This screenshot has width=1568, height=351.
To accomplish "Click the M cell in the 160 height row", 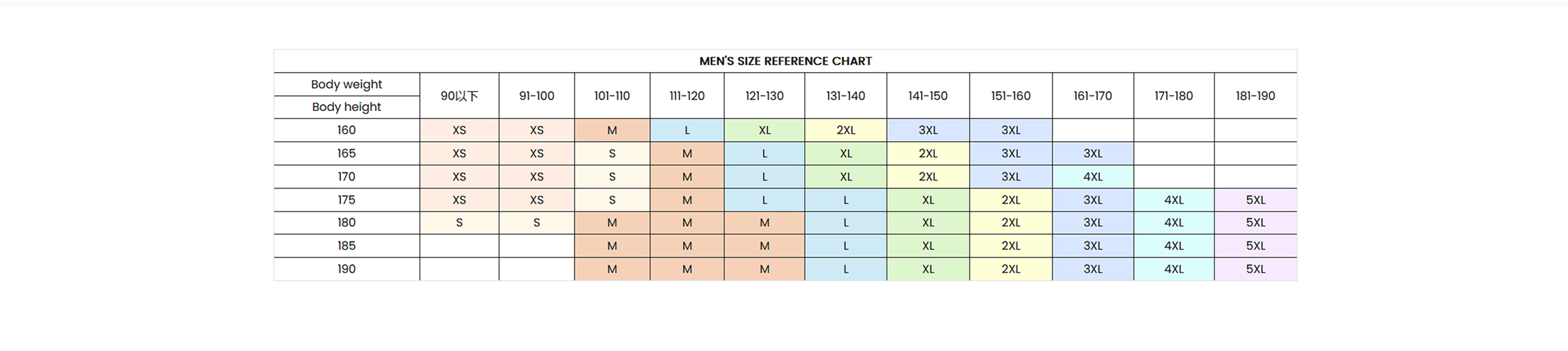I will pyautogui.click(x=612, y=130).
